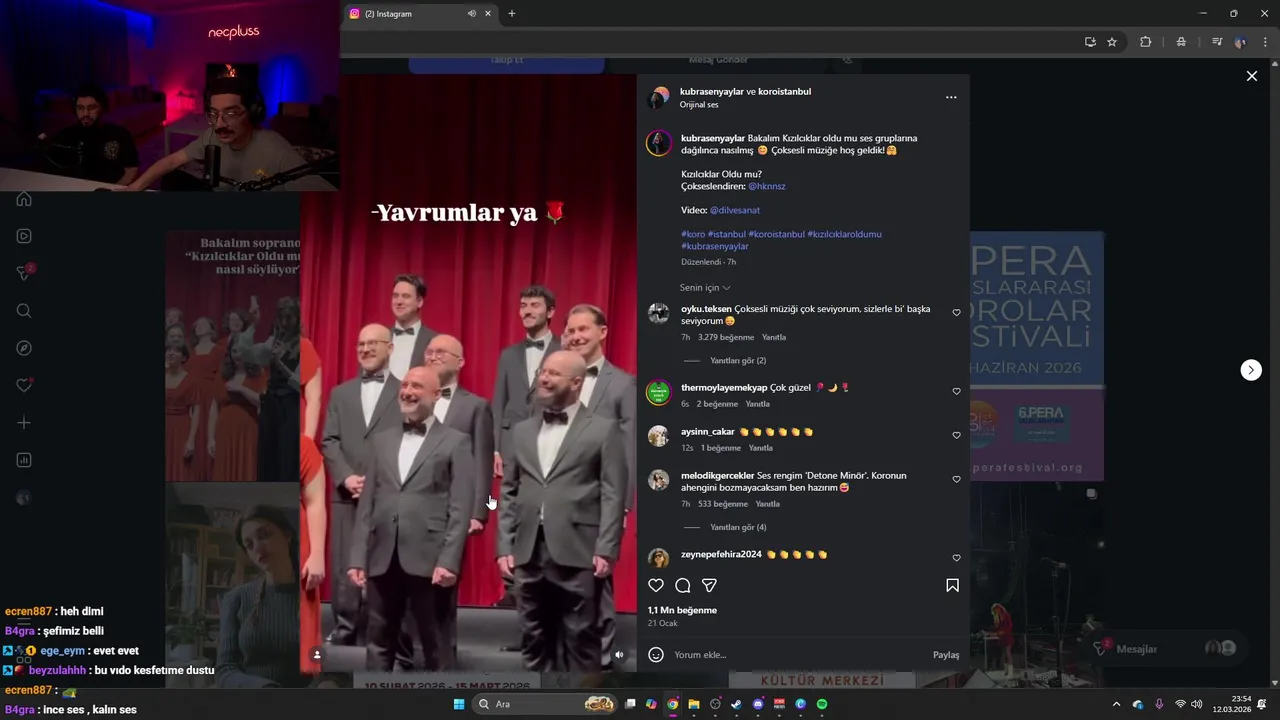Like oyku.teksen's comment
The height and width of the screenshot is (720, 1280).
[956, 313]
